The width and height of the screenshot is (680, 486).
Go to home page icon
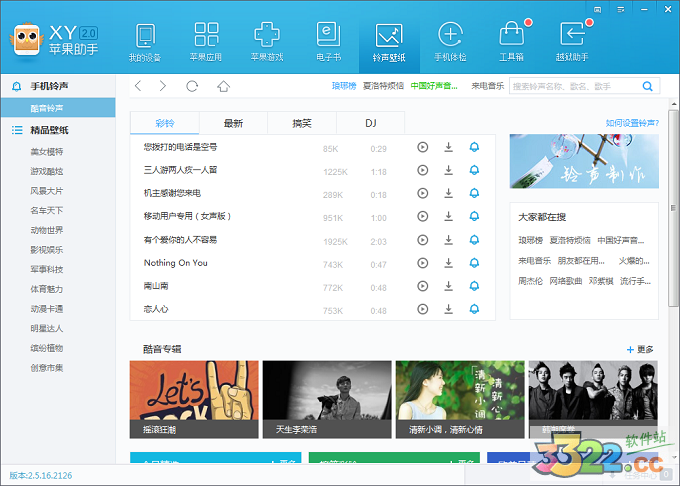pos(223,86)
